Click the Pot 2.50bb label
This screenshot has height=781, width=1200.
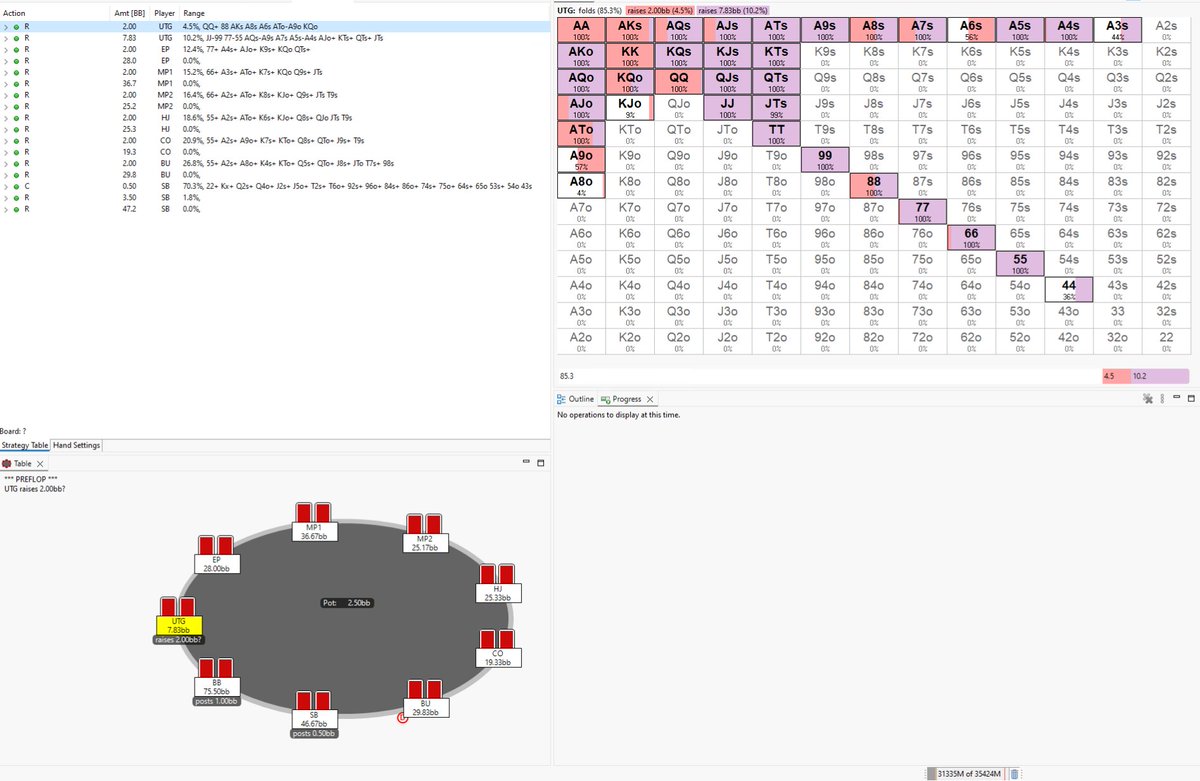coord(346,603)
